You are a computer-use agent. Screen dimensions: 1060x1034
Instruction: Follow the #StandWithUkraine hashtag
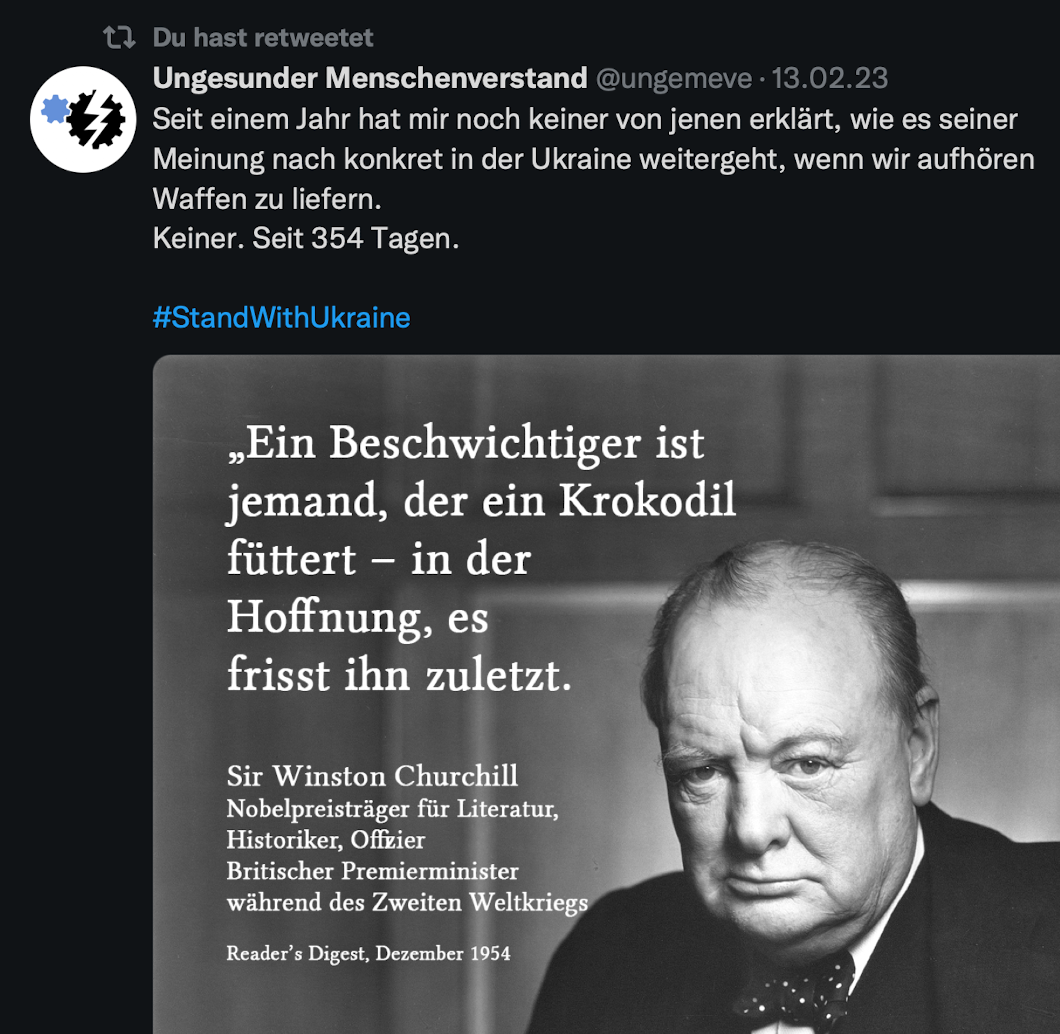point(282,318)
